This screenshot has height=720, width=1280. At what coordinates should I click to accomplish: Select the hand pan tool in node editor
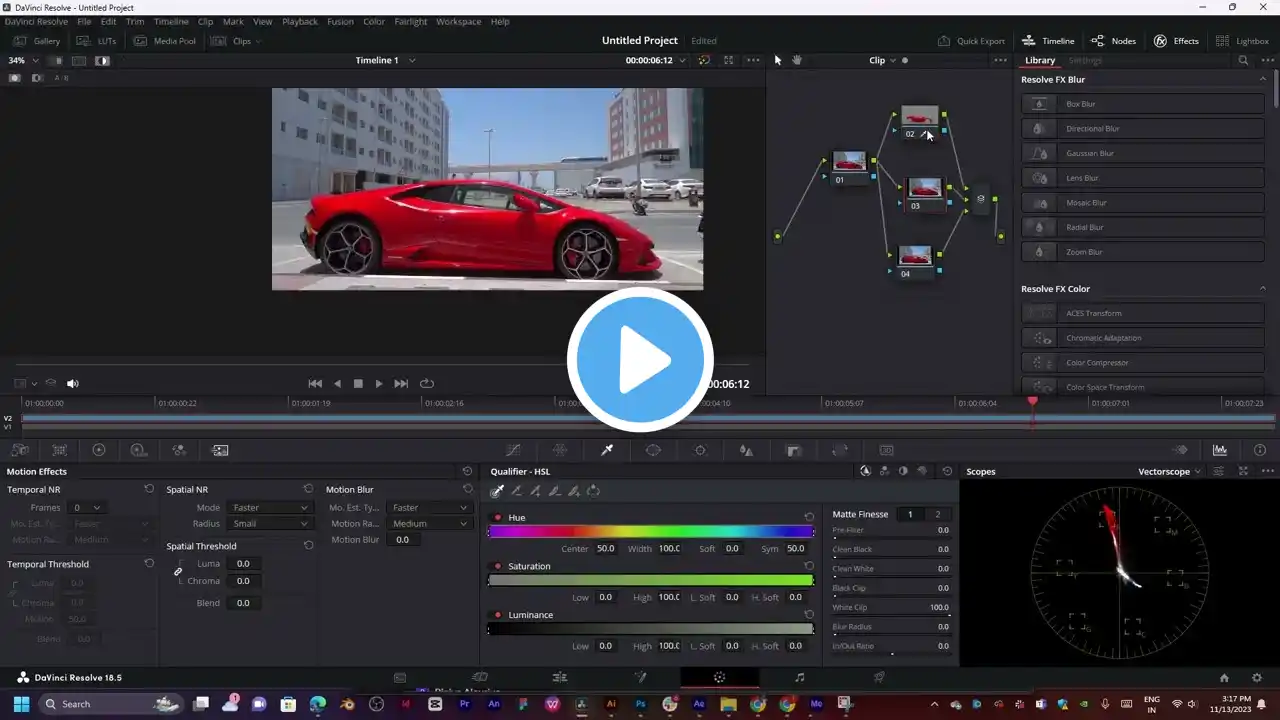797,60
